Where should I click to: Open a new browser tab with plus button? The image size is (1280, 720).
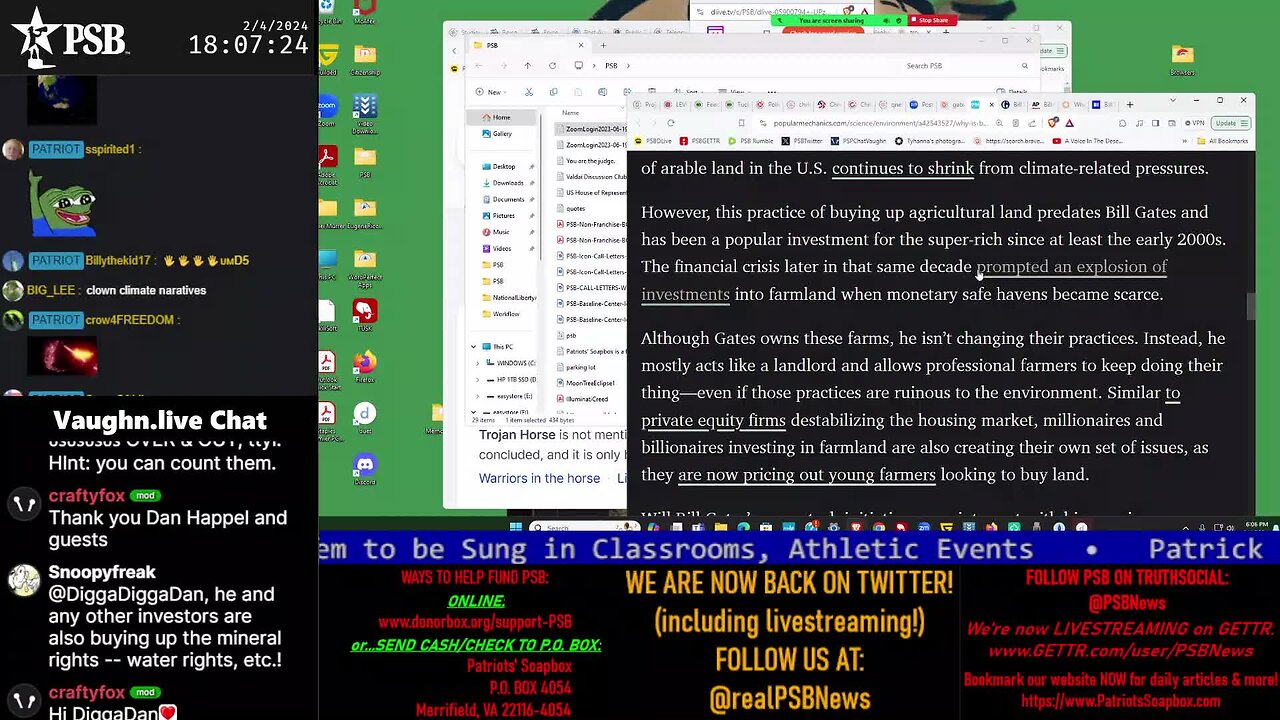click(1130, 104)
